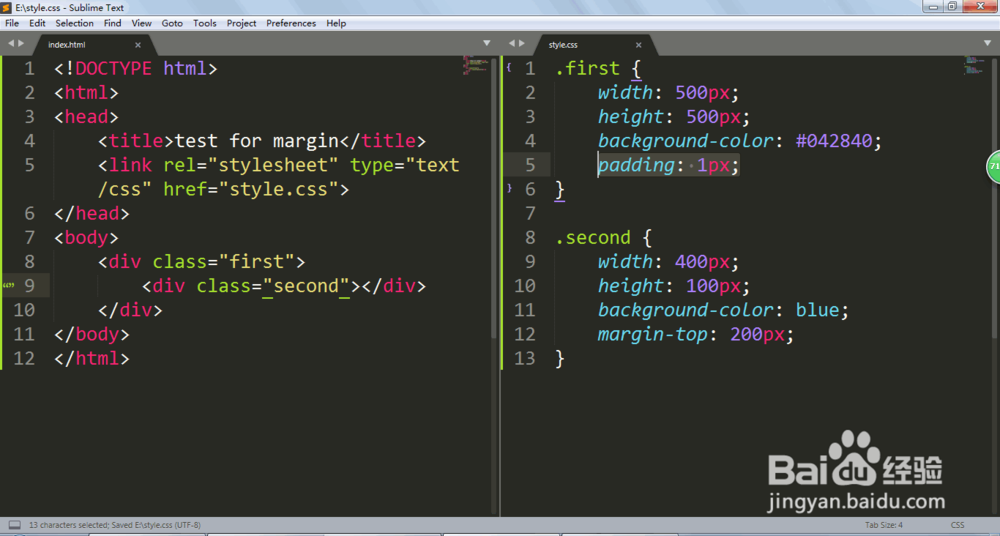Open the Selection menu
Image resolution: width=1000 pixels, height=536 pixels.
pyautogui.click(x=74, y=23)
